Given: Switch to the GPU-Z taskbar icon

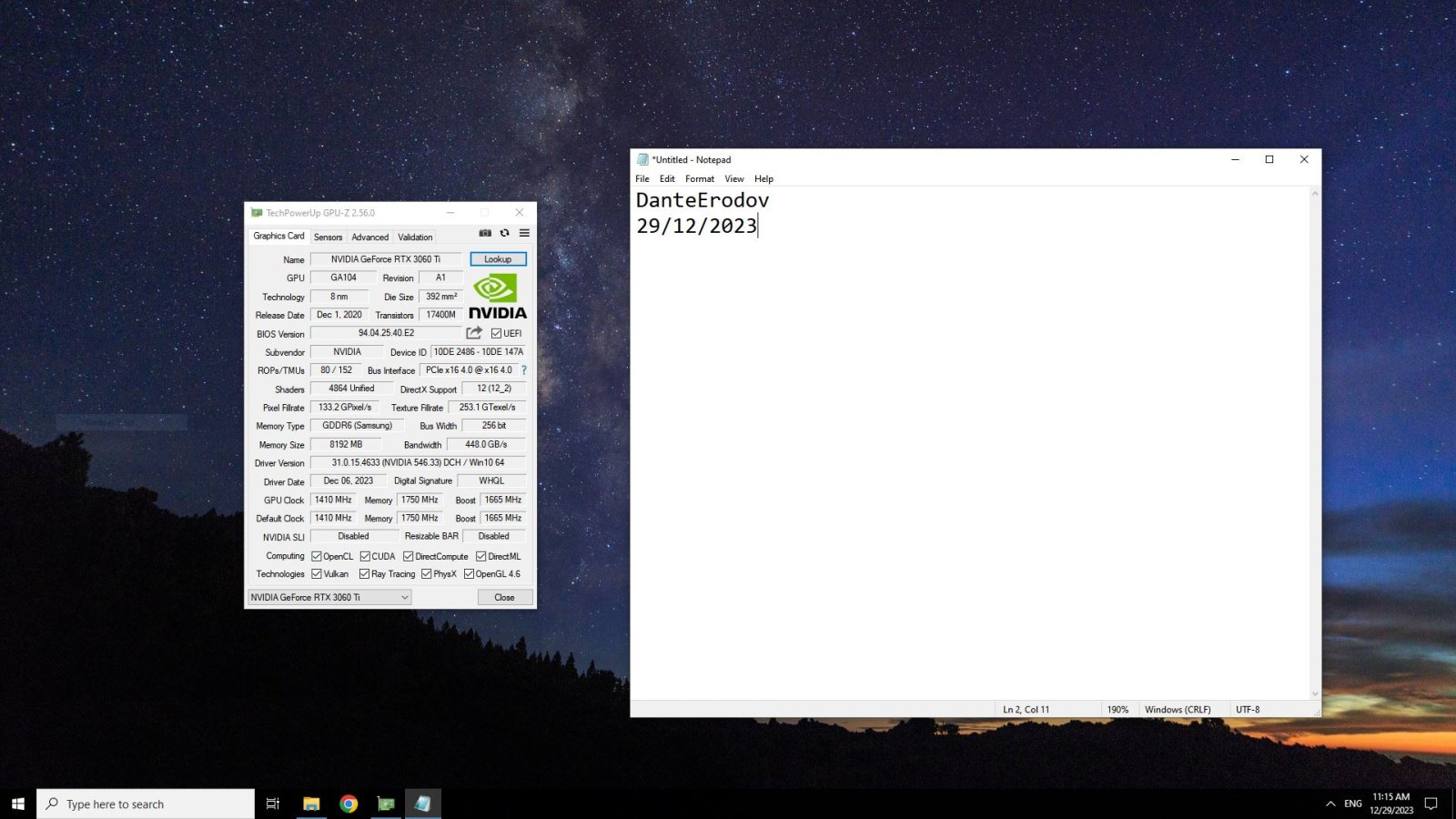Looking at the screenshot, I should tap(386, 804).
